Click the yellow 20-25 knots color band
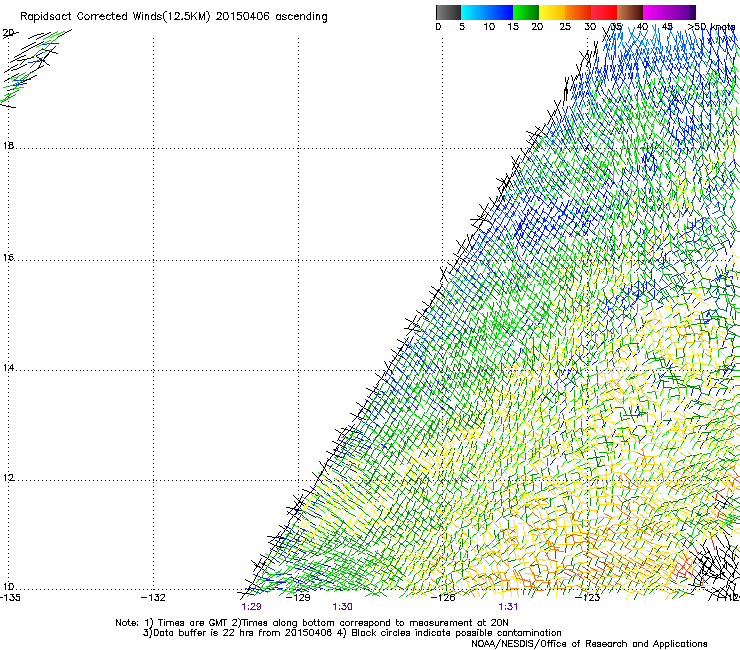The width and height of the screenshot is (740, 650). pyautogui.click(x=552, y=12)
